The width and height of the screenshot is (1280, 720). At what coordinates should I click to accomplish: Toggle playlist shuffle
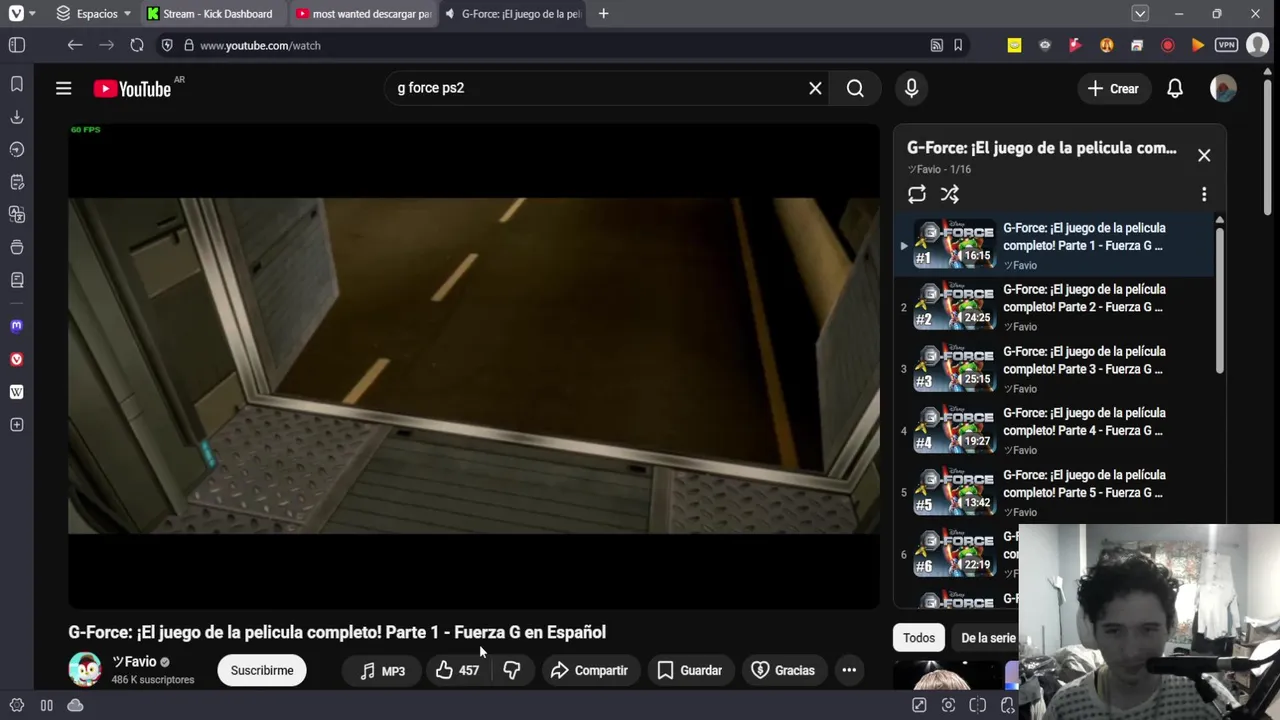point(950,195)
